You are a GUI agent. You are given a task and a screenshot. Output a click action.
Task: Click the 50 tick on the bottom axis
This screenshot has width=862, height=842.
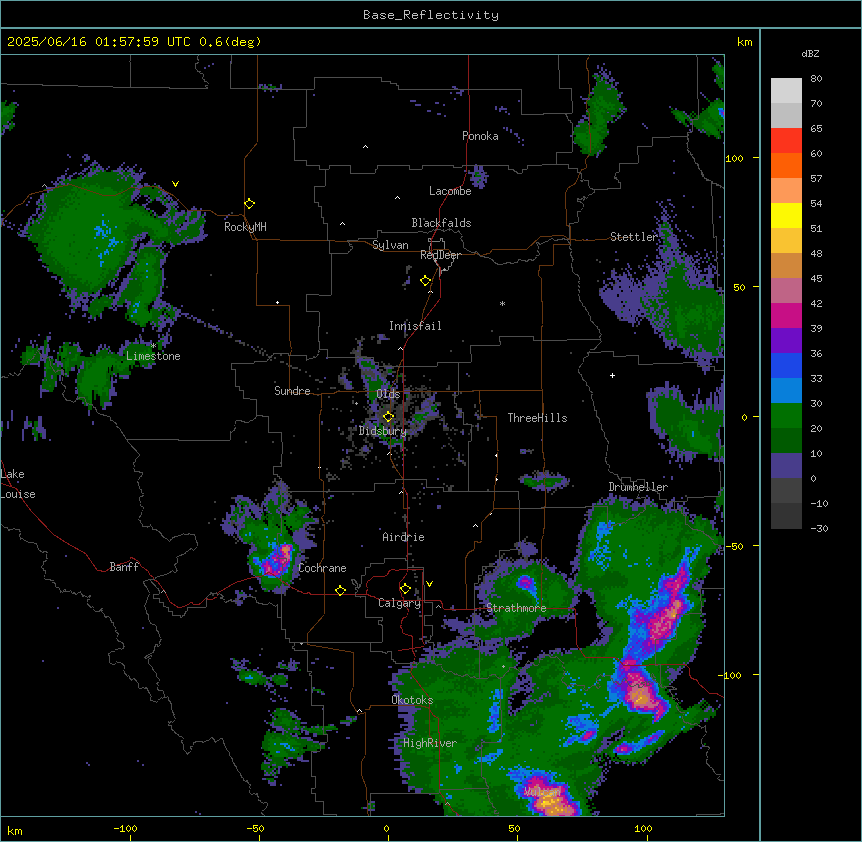(514, 828)
